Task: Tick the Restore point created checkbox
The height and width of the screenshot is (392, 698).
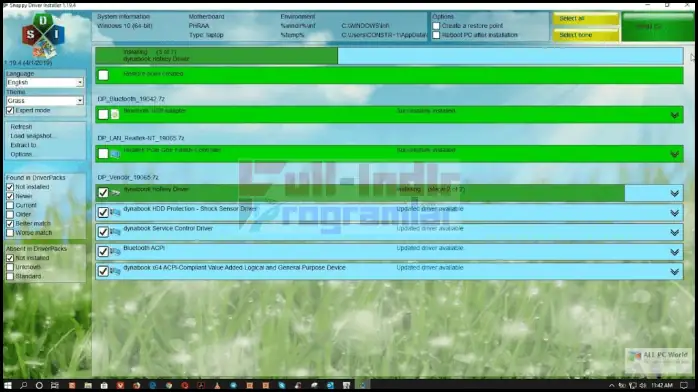Action: (x=103, y=75)
